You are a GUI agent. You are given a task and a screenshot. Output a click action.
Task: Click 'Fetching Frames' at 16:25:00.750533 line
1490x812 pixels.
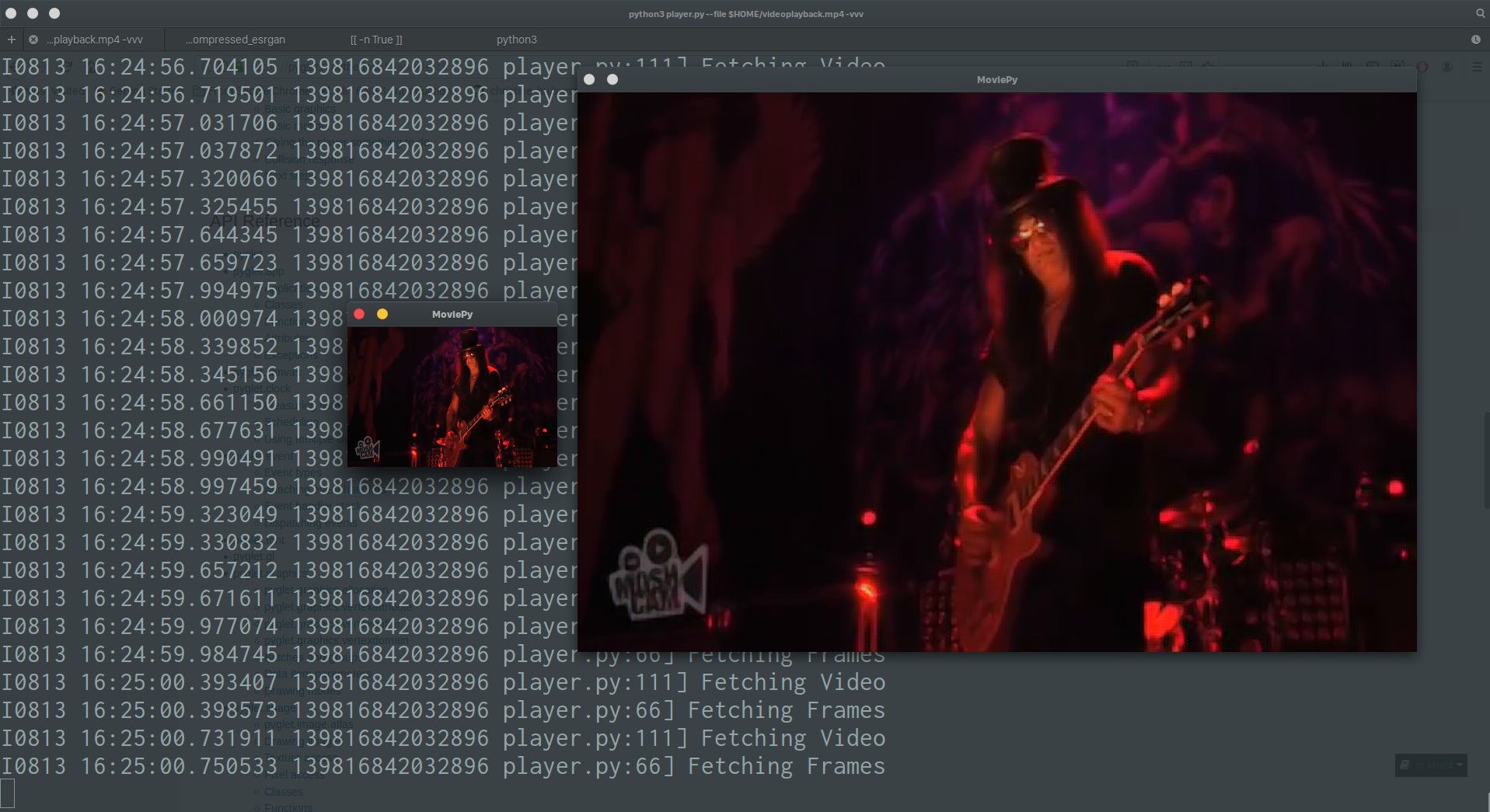point(787,766)
